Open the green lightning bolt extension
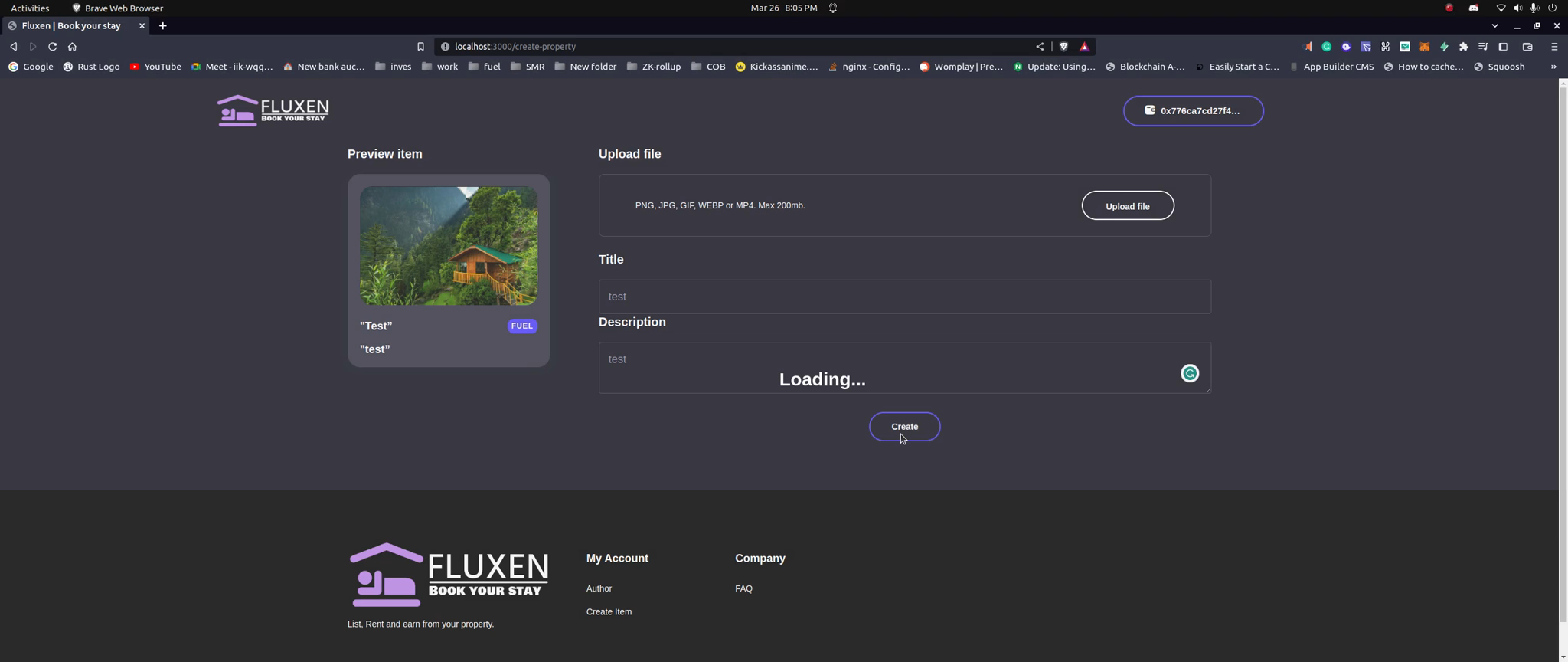1568x662 pixels. point(1444,47)
